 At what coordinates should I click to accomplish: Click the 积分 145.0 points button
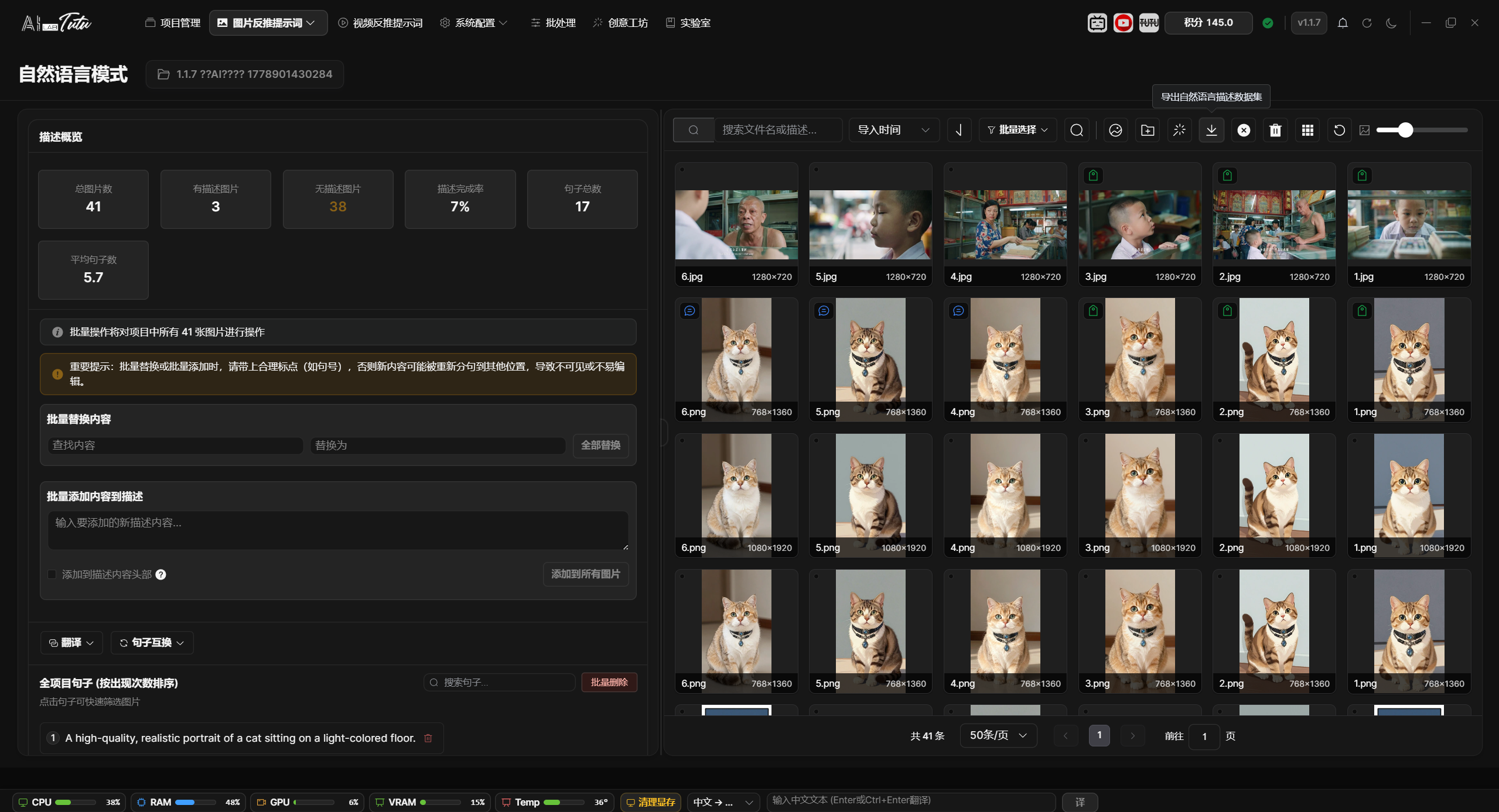(1208, 23)
